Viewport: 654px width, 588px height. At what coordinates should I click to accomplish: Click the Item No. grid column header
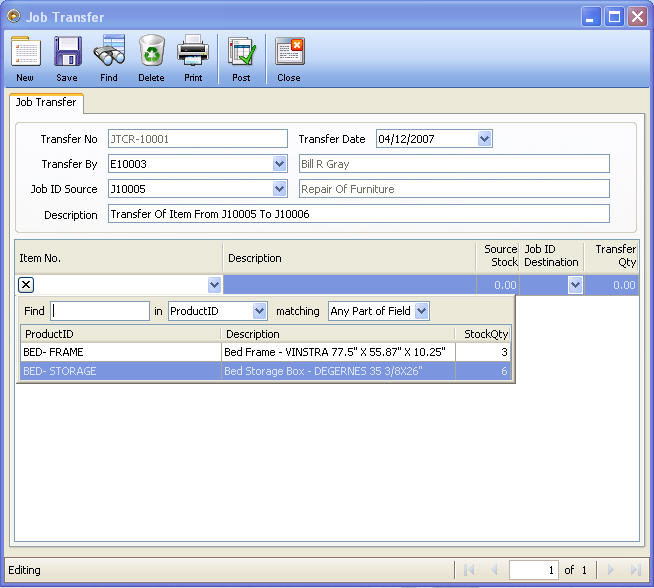click(119, 258)
